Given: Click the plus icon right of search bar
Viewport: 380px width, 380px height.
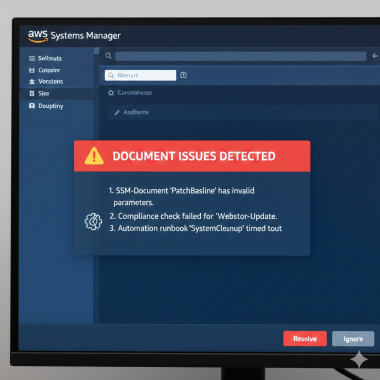Looking at the screenshot, I should [x=375, y=56].
